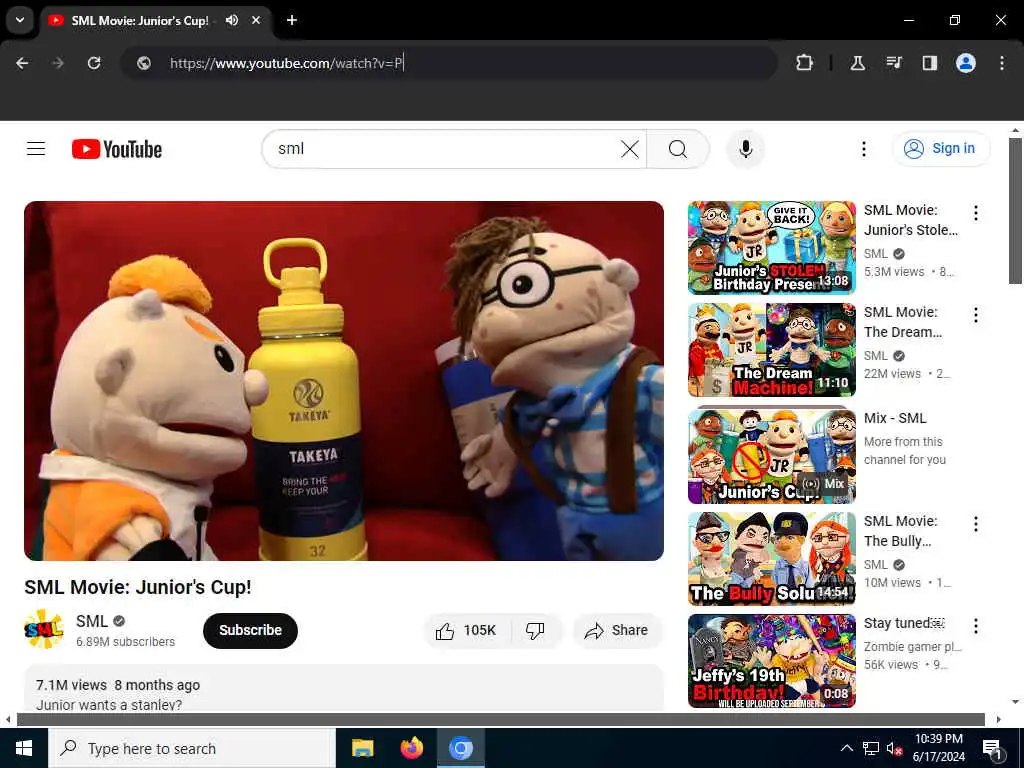Open File Explorer from taskbar
1024x768 pixels.
362,748
